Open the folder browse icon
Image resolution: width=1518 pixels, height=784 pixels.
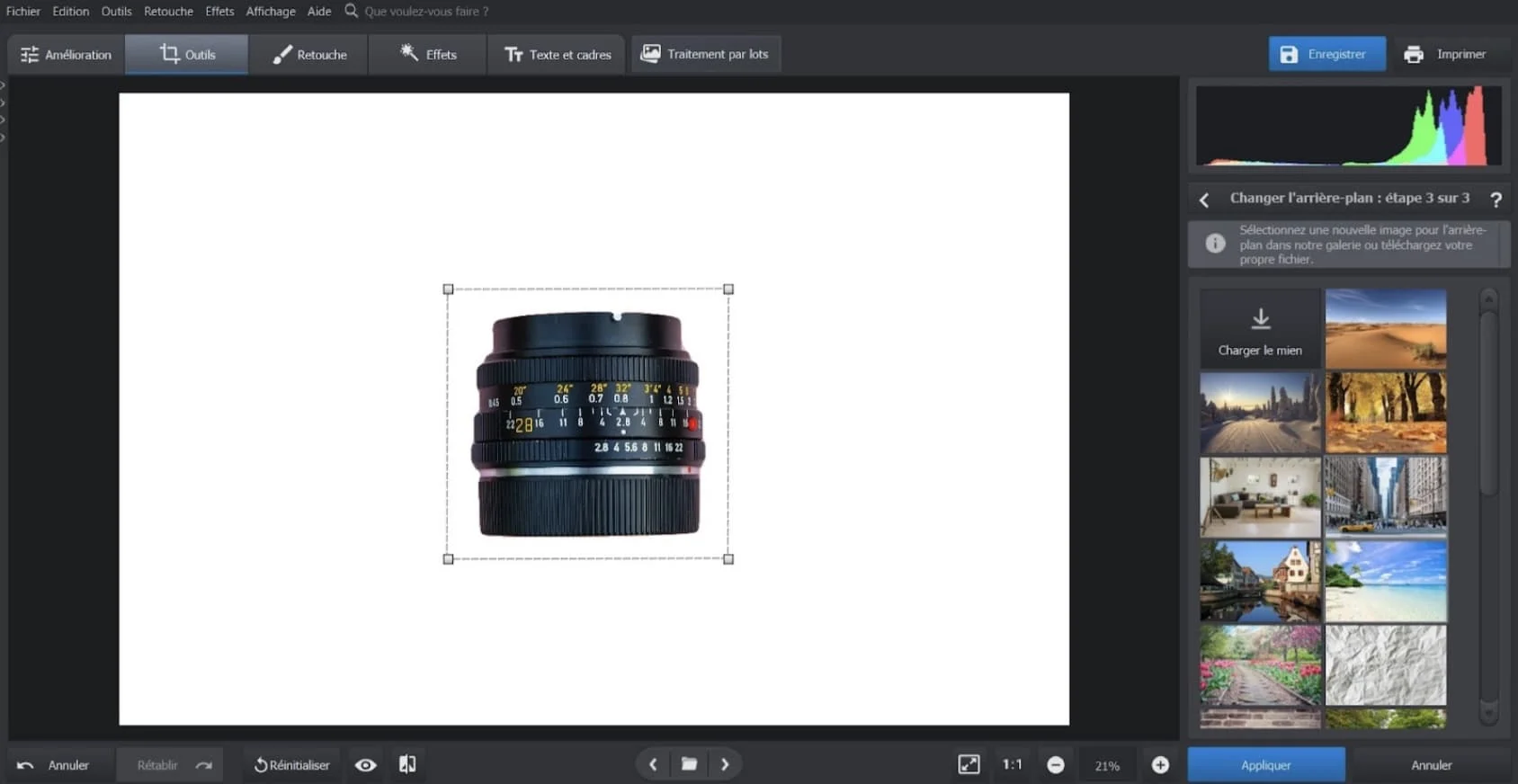pos(689,764)
